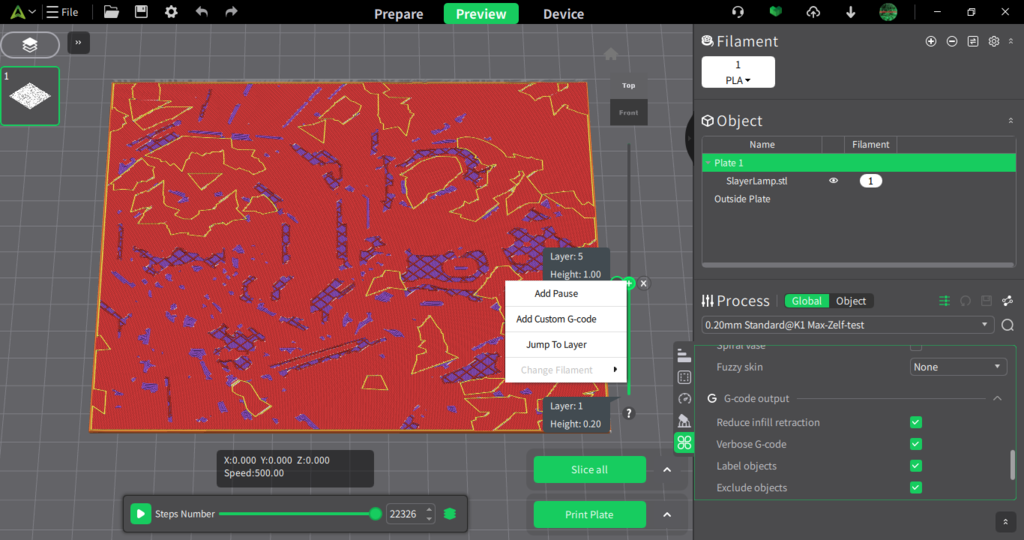Switch to the Prepare tab
The height and width of the screenshot is (540, 1024).
point(398,14)
